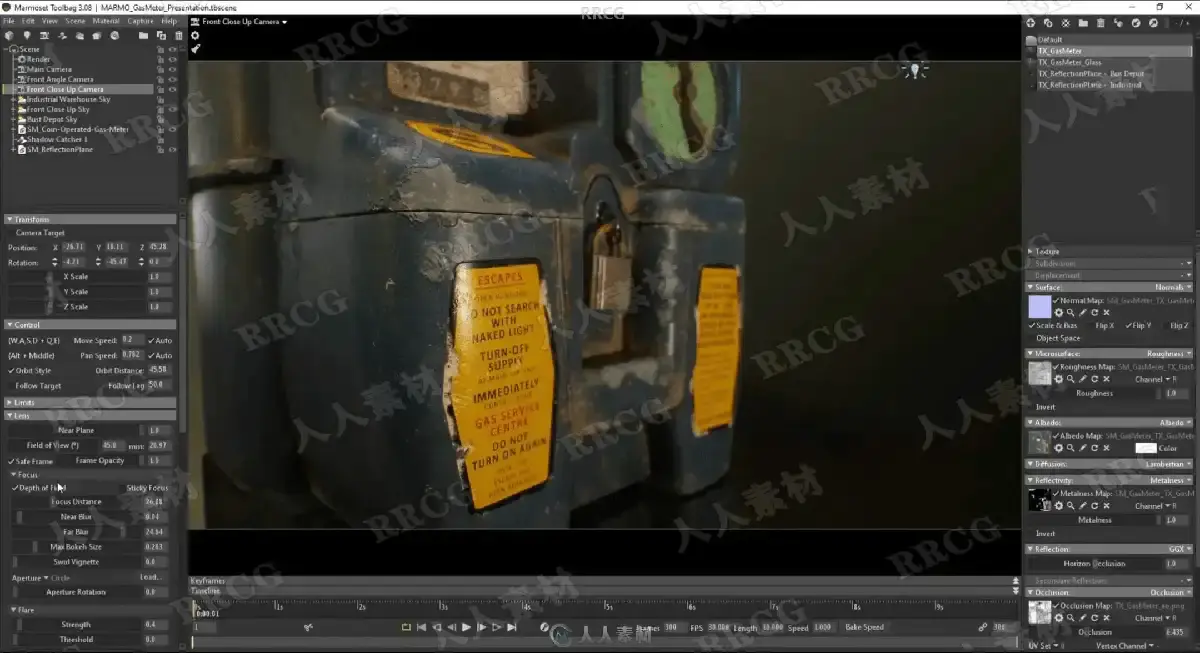Click the Albedo white color swatch
Image resolution: width=1200 pixels, height=653 pixels.
point(1146,449)
